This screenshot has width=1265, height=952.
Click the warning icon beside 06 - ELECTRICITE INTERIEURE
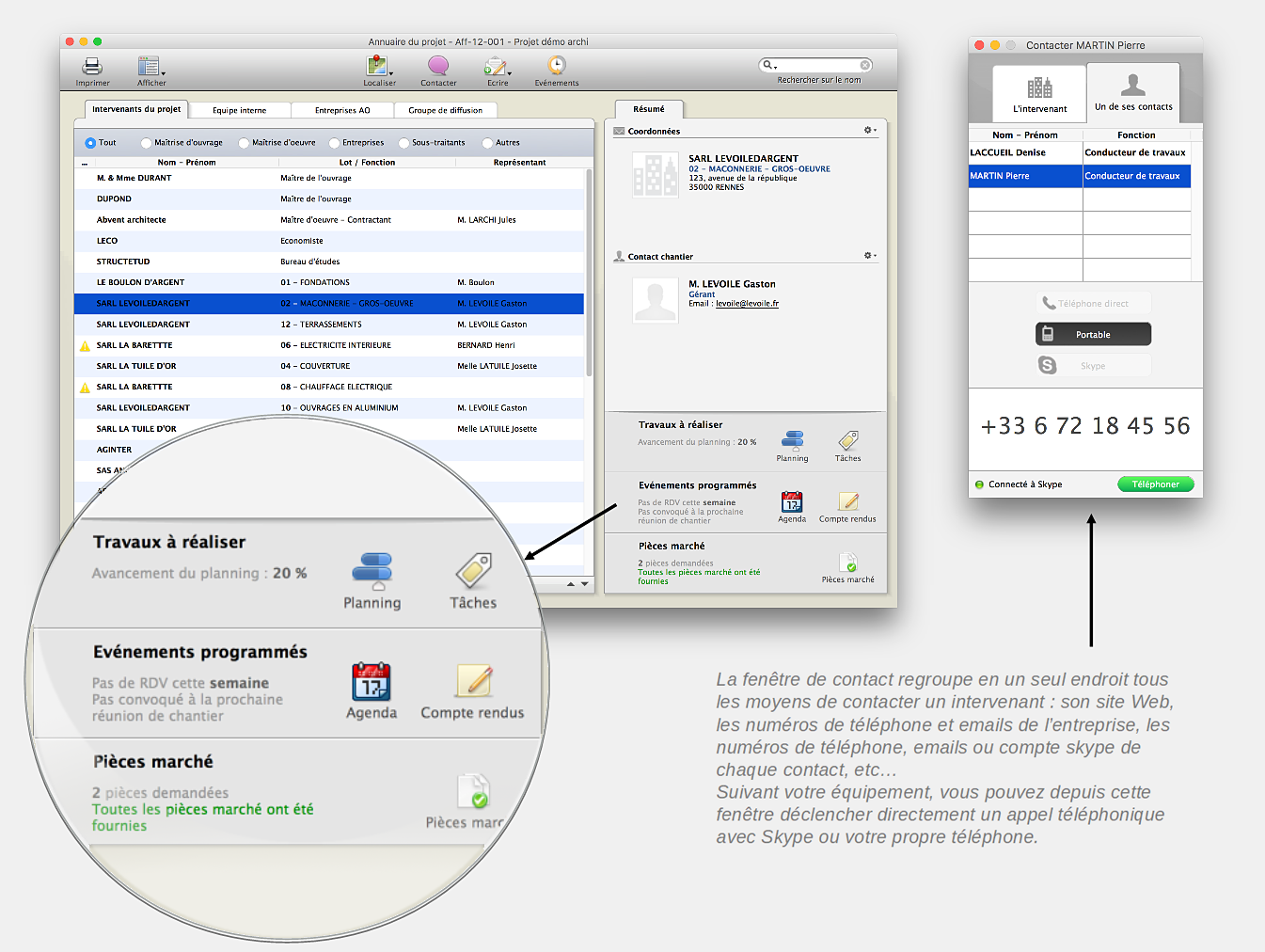85,346
